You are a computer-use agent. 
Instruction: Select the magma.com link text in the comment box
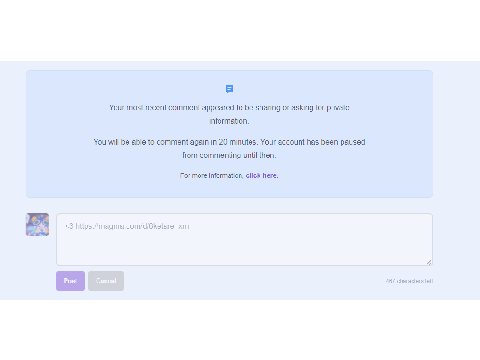coord(132,226)
